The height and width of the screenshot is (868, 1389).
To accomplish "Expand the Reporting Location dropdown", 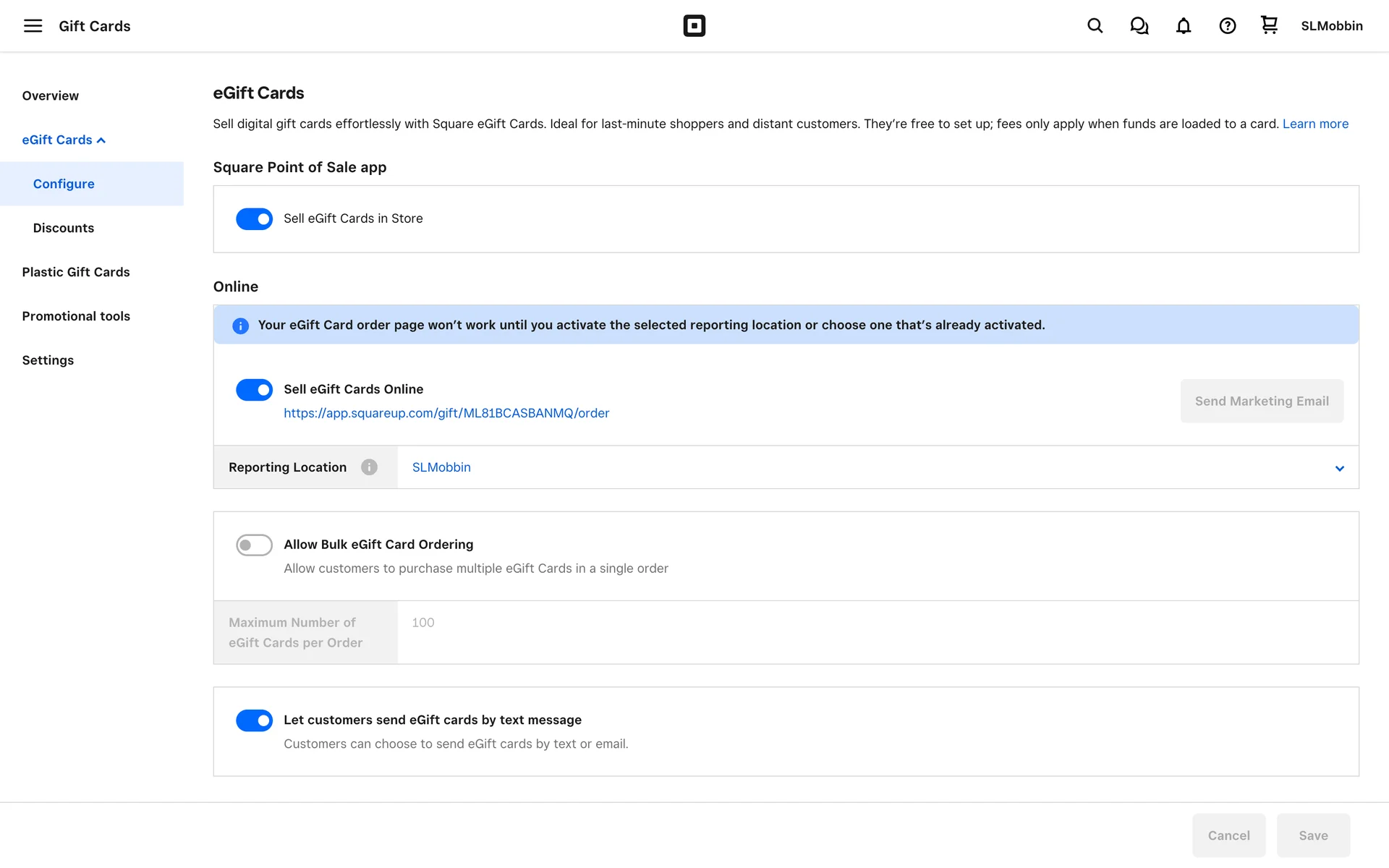I will 1339,468.
